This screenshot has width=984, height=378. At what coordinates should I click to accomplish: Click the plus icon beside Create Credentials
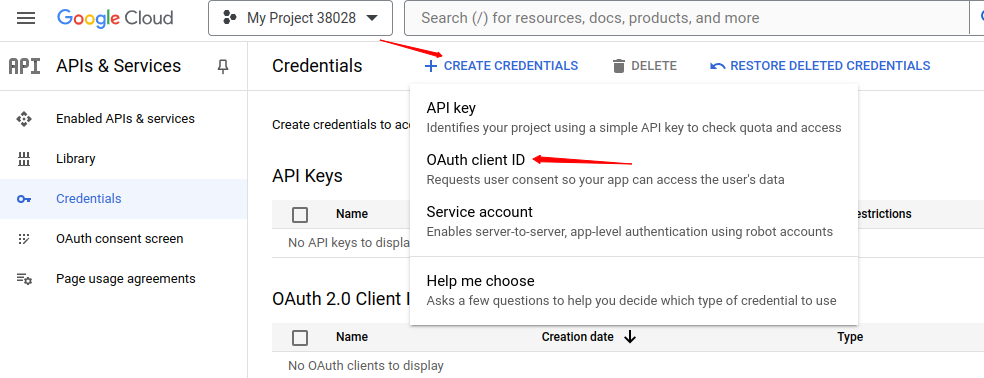point(430,66)
